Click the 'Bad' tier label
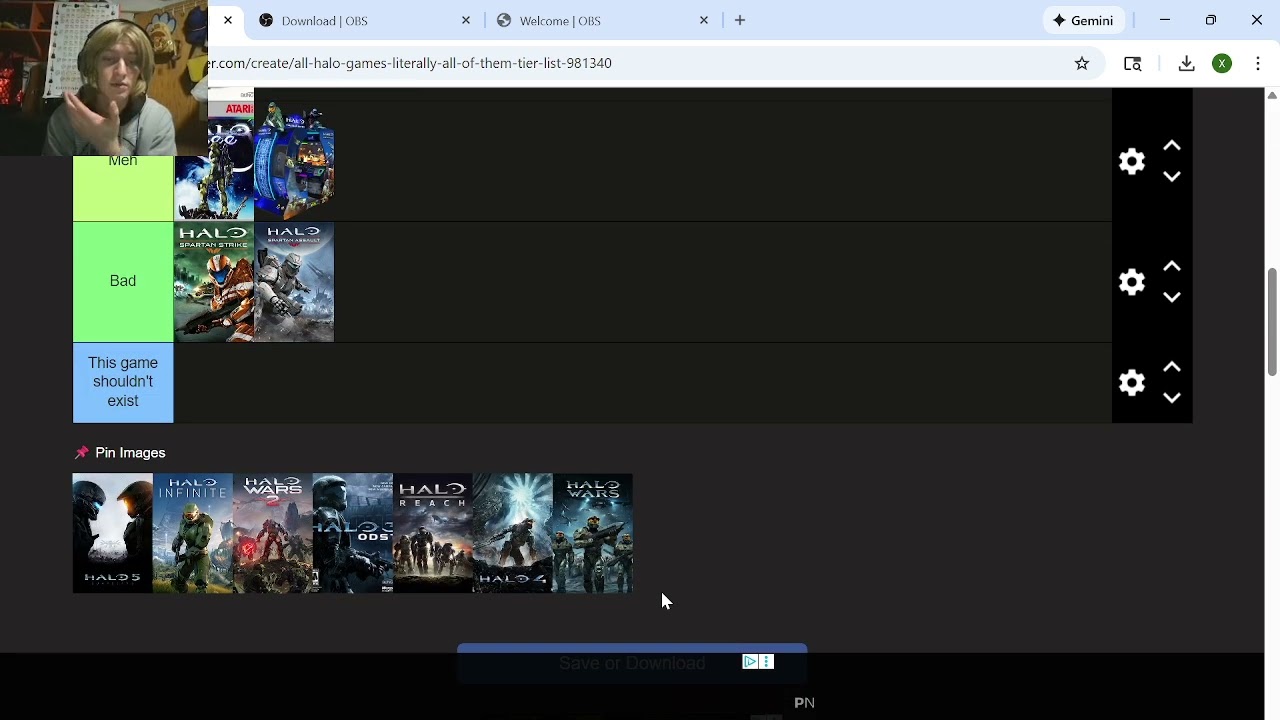Image resolution: width=1280 pixels, height=720 pixels. (123, 282)
